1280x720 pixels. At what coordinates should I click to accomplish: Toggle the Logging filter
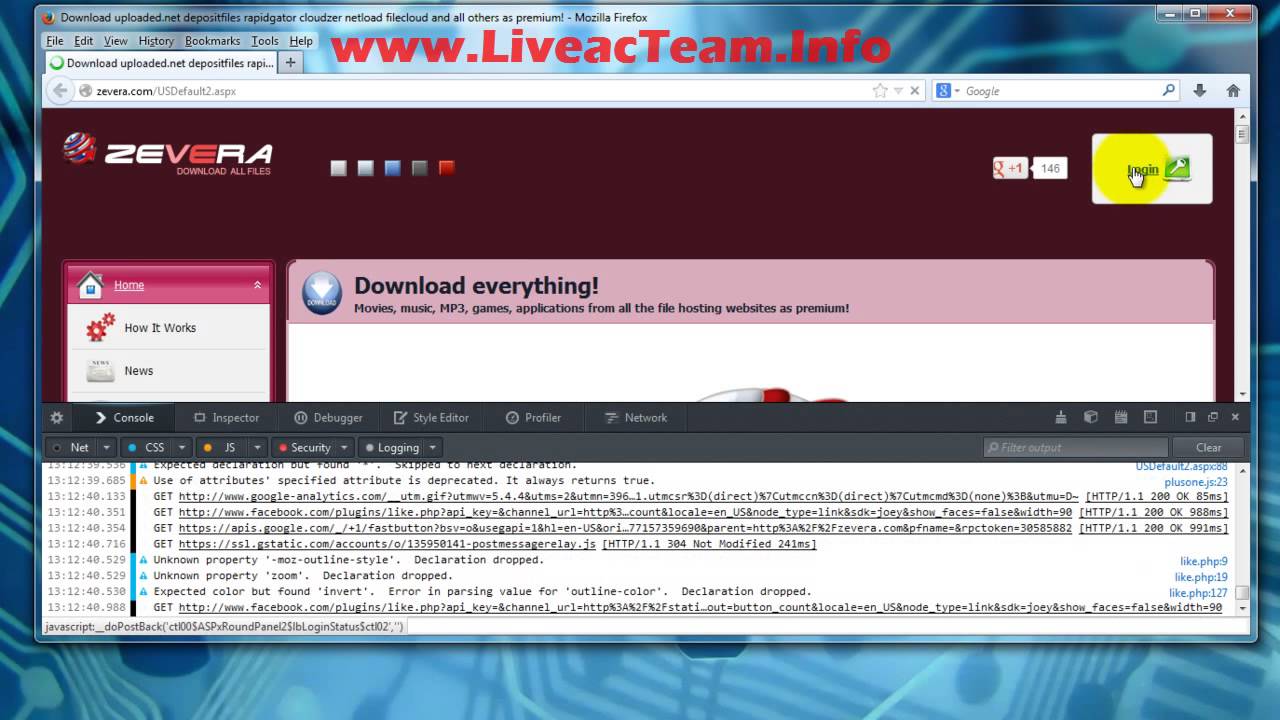[x=392, y=447]
